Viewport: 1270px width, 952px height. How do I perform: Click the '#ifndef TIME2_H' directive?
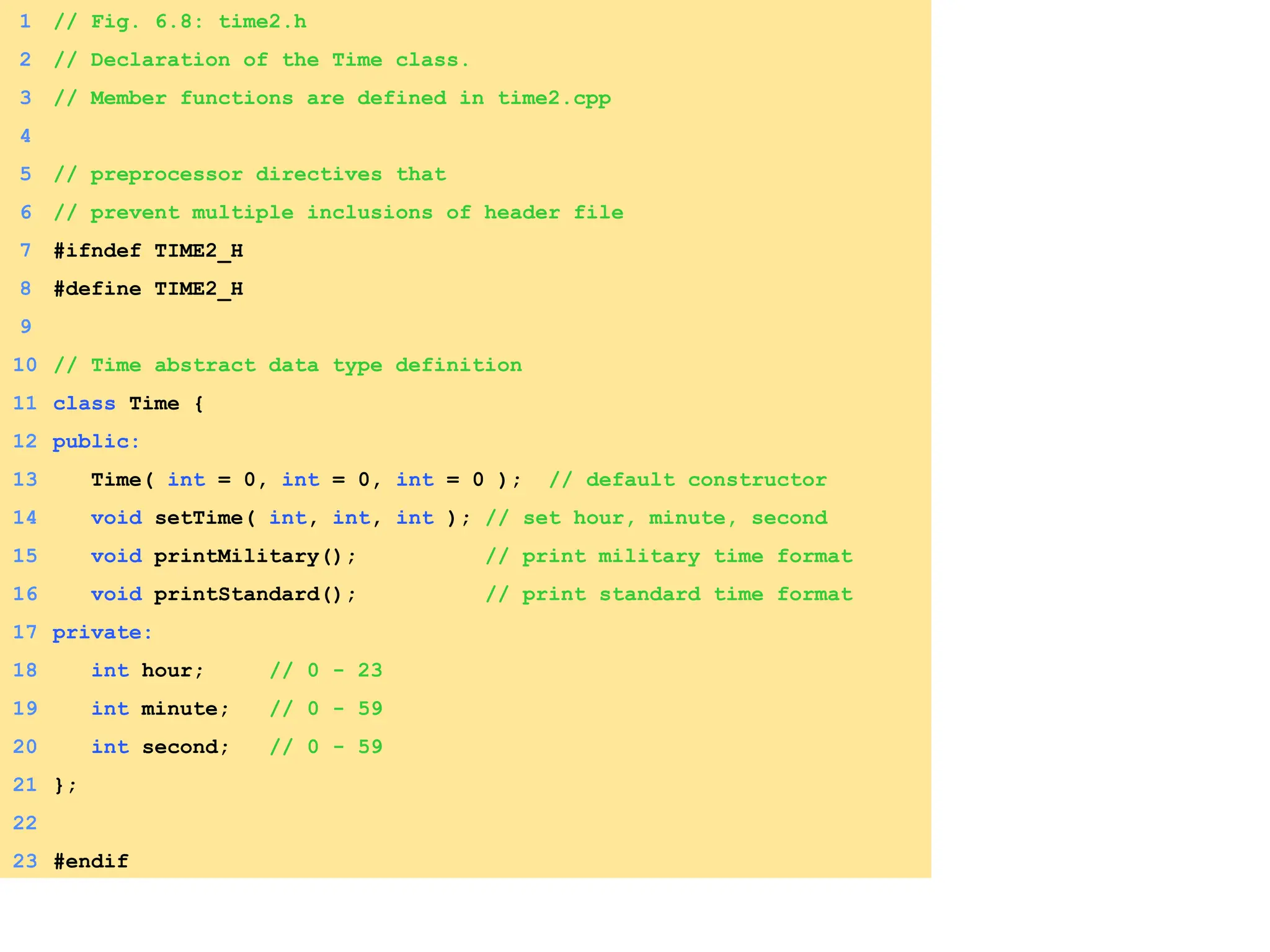point(148,251)
